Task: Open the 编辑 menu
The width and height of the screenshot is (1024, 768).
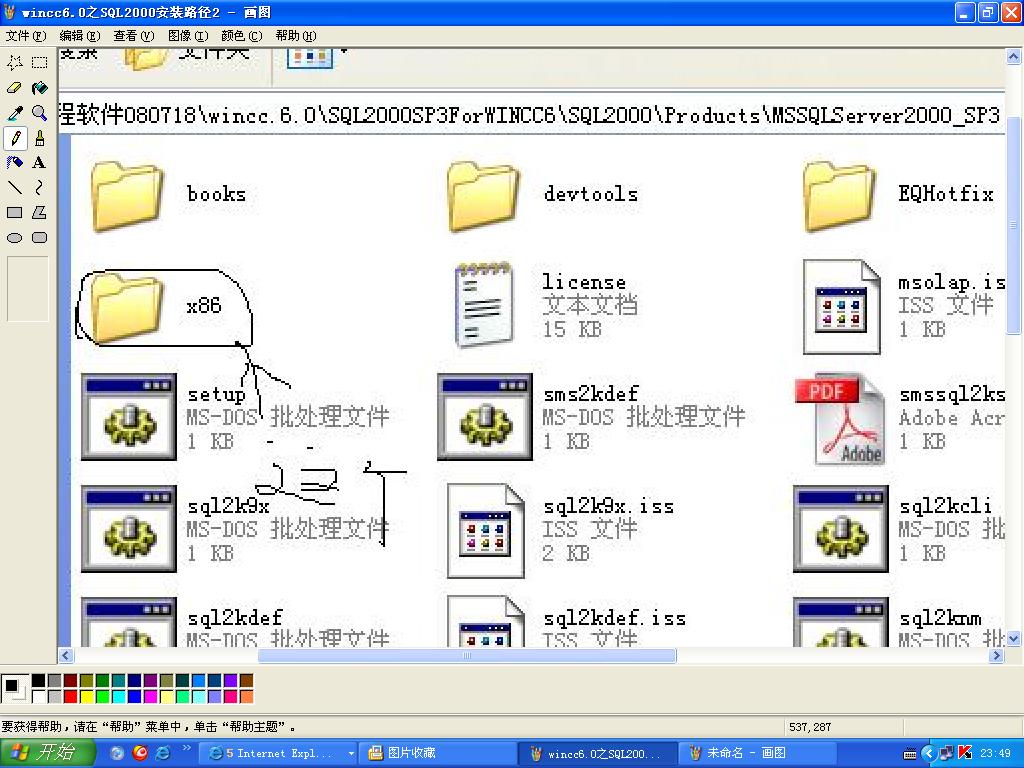Action: [x=80, y=36]
